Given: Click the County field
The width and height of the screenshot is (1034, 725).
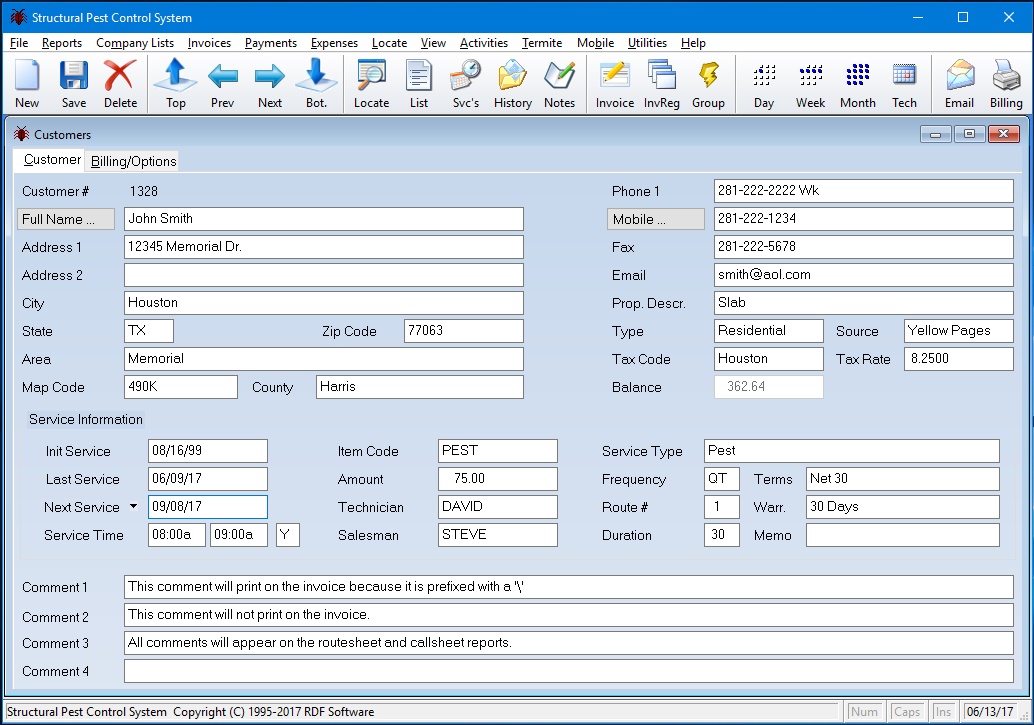Looking at the screenshot, I should [x=420, y=387].
